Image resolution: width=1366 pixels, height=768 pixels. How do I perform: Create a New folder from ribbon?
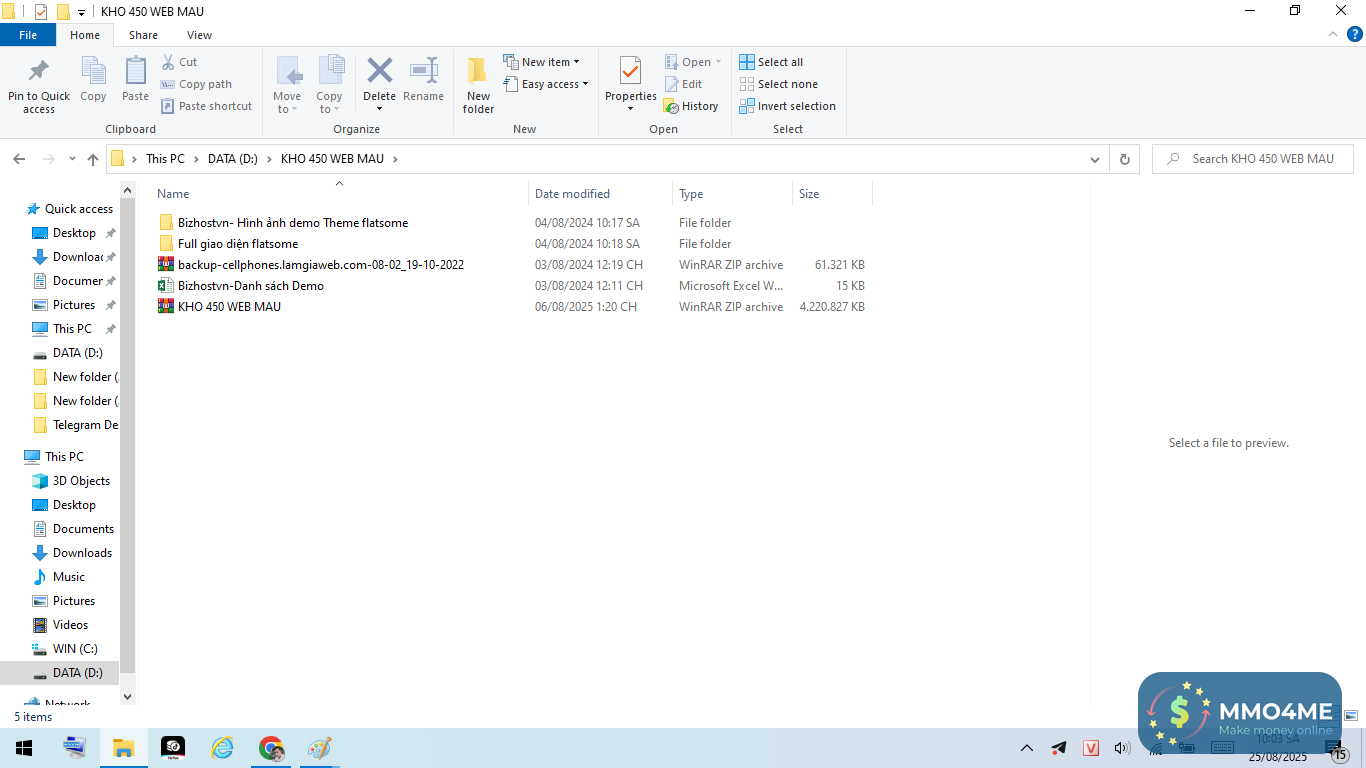[478, 85]
